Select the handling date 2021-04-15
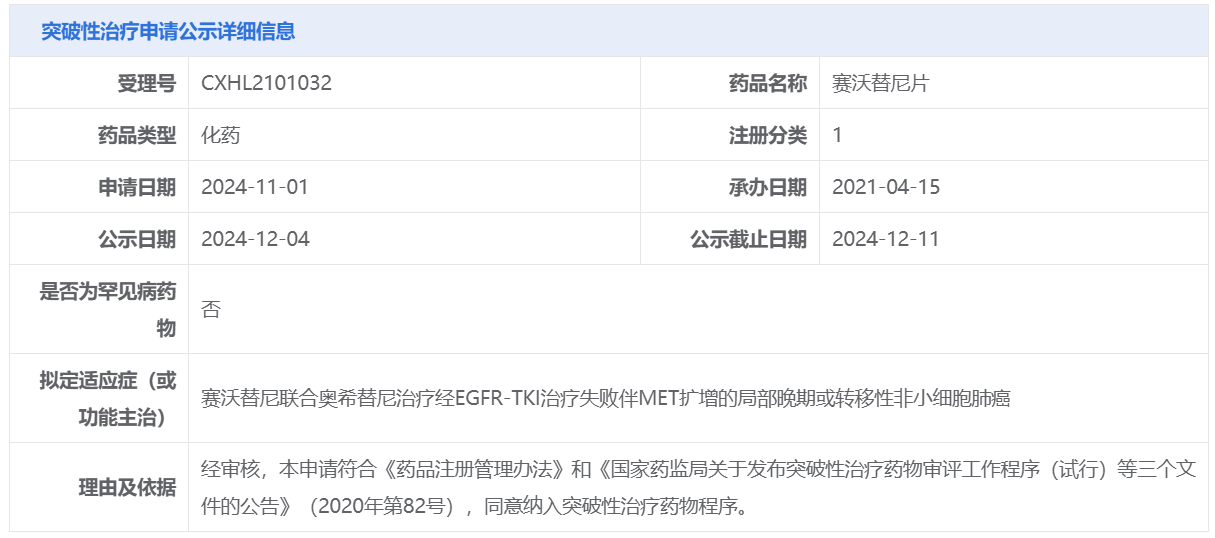This screenshot has width=1215, height=538. (x=886, y=187)
